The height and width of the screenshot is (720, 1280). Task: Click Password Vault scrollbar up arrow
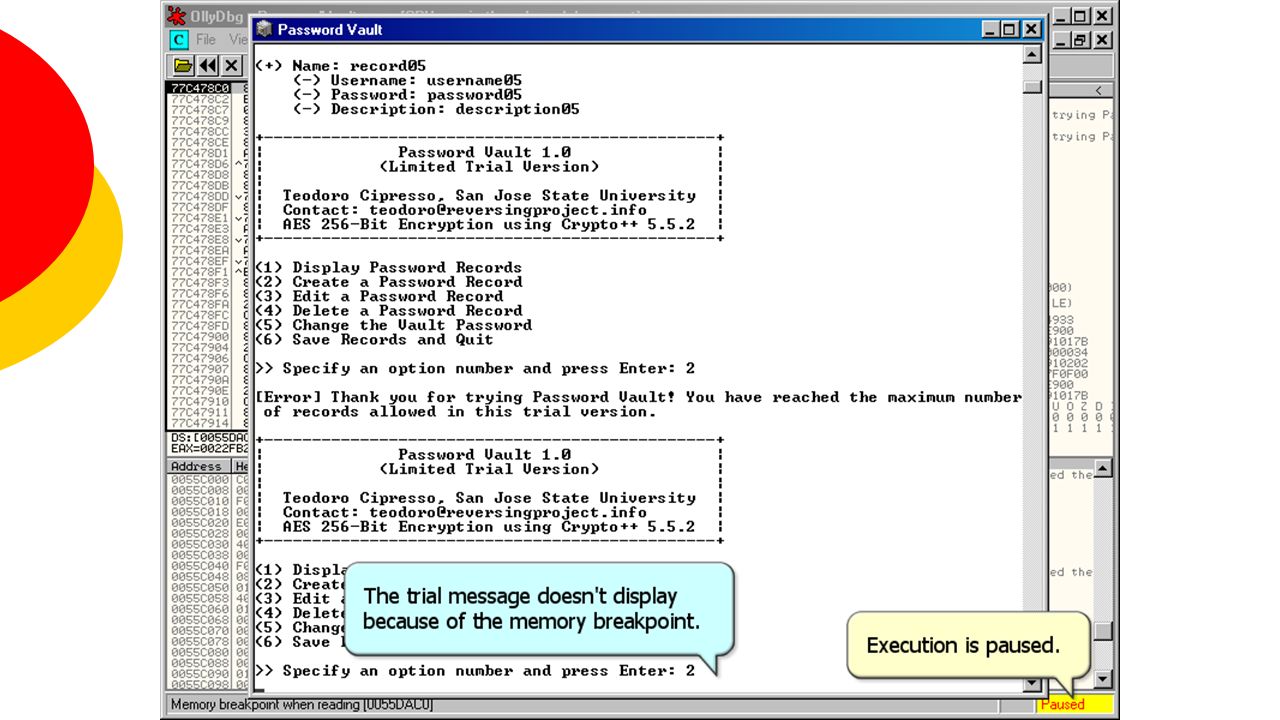[x=1033, y=54]
